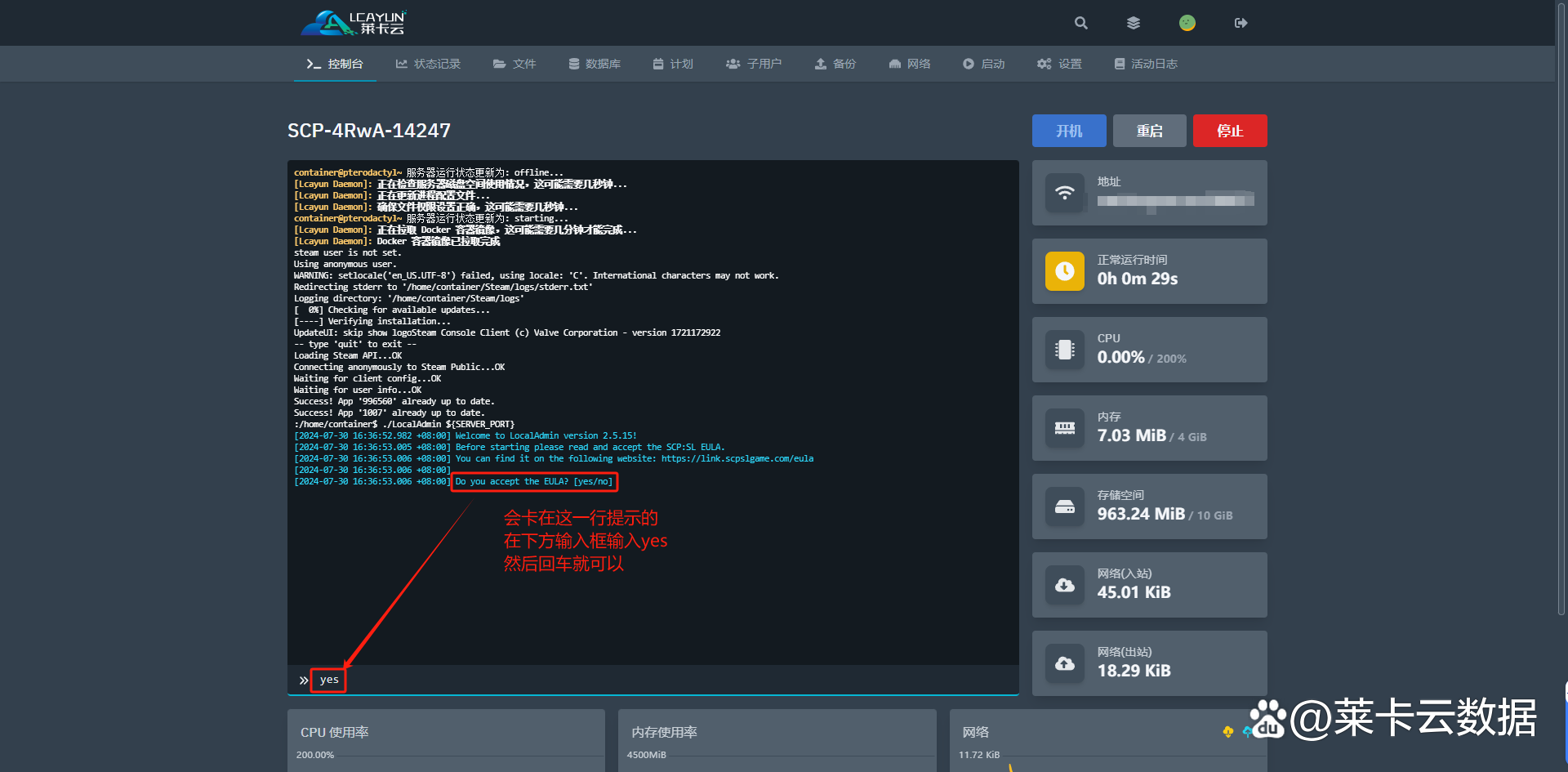Click the 内存使用率 chart title
The height and width of the screenshot is (772, 1568).
point(664,732)
